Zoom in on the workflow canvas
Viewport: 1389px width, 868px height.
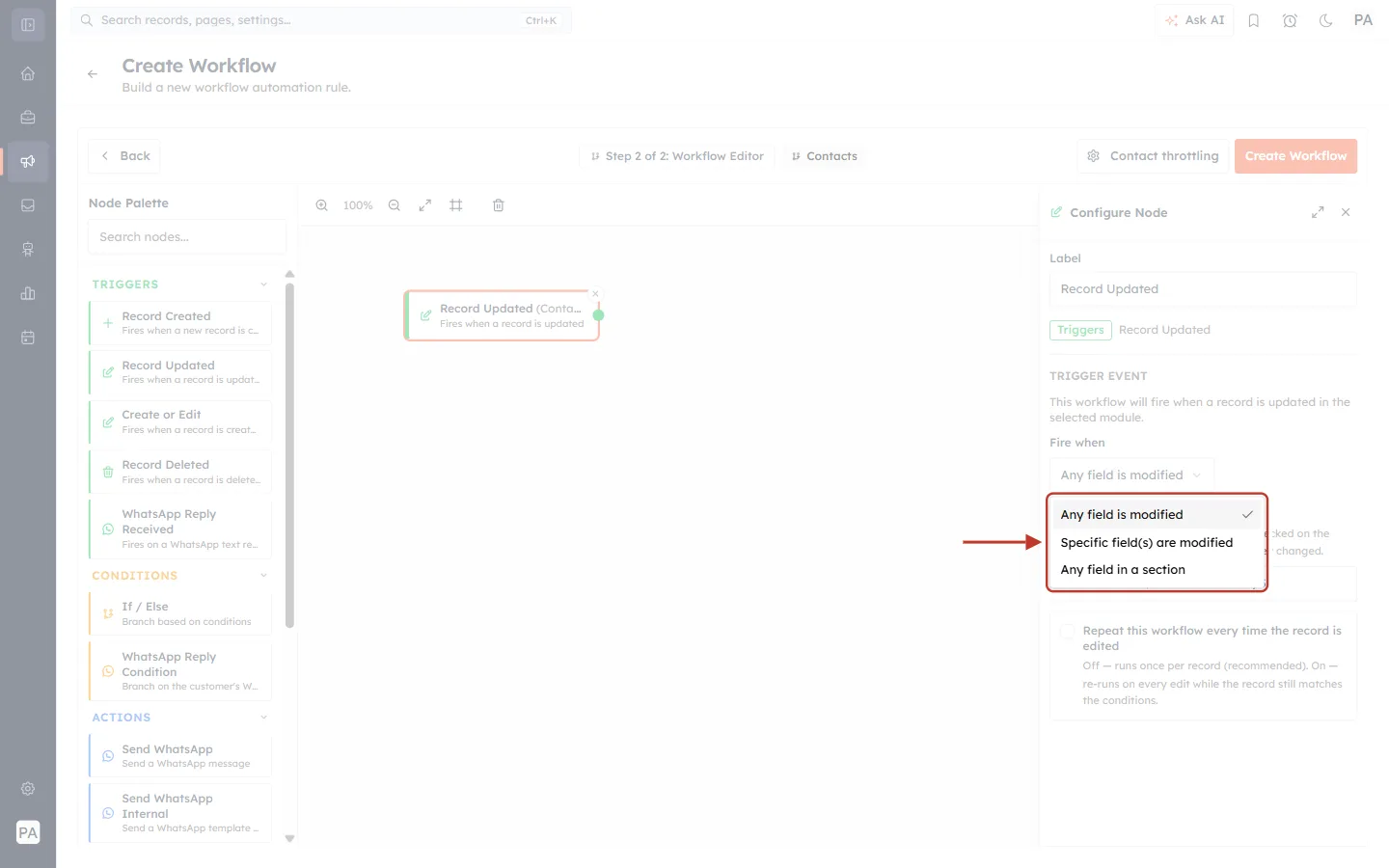(x=322, y=205)
